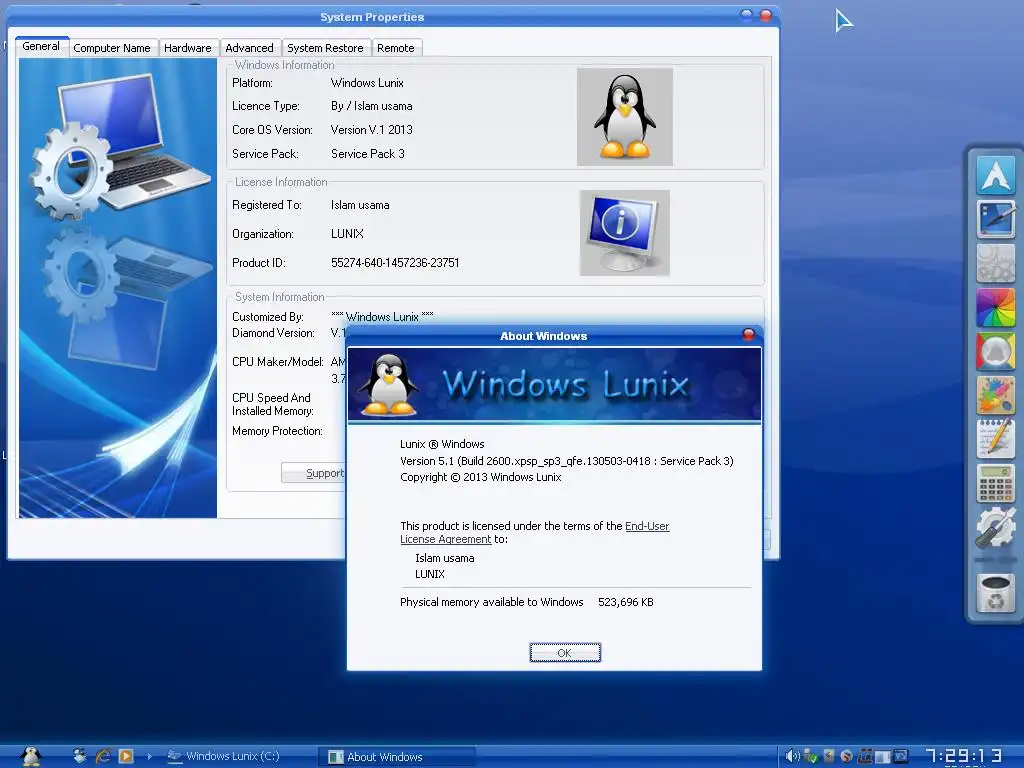Click the Platform value 'Windows Lunix'
The width and height of the screenshot is (1024, 768).
pos(367,83)
